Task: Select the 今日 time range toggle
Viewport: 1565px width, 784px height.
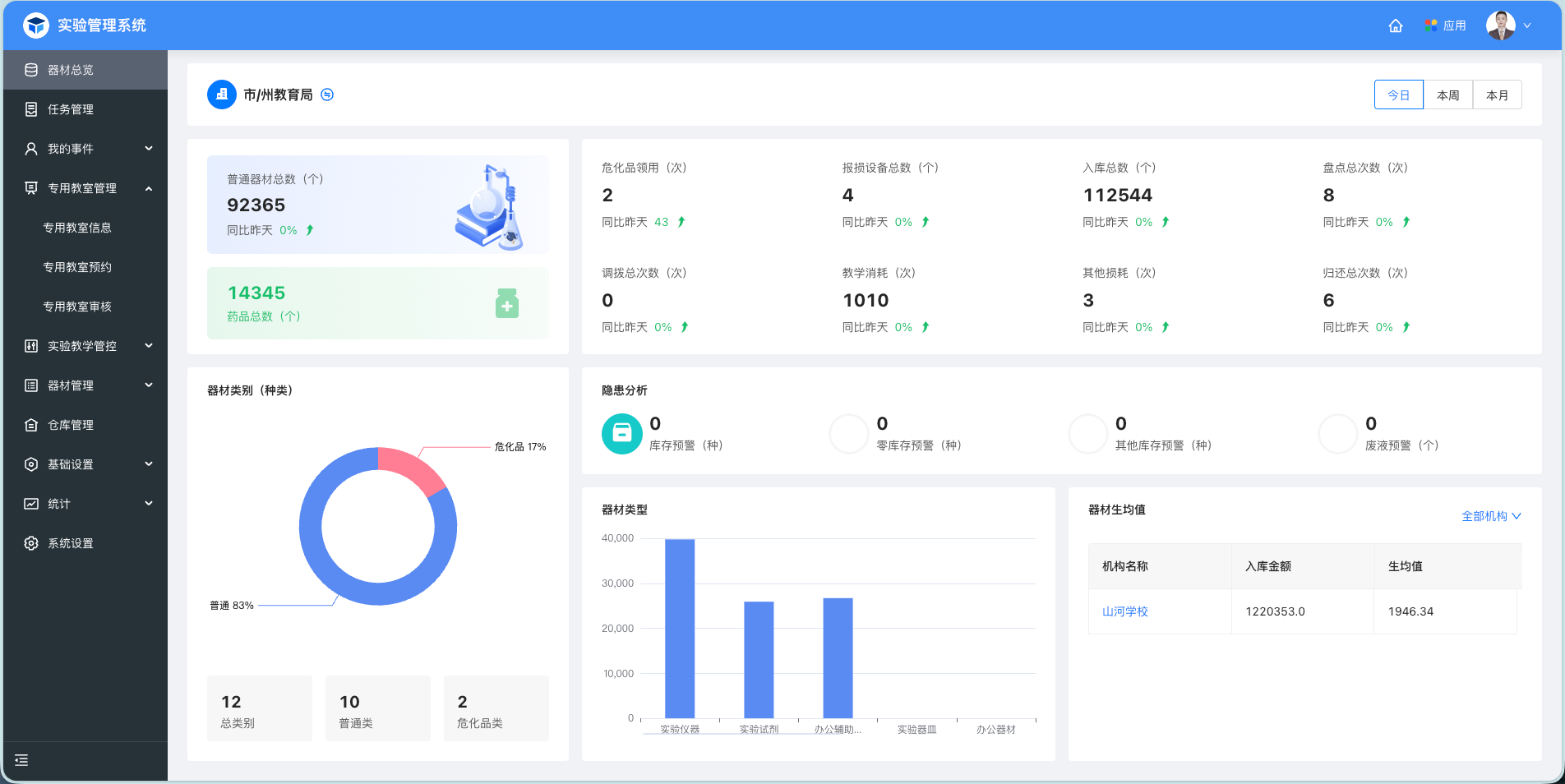Action: [x=1398, y=95]
